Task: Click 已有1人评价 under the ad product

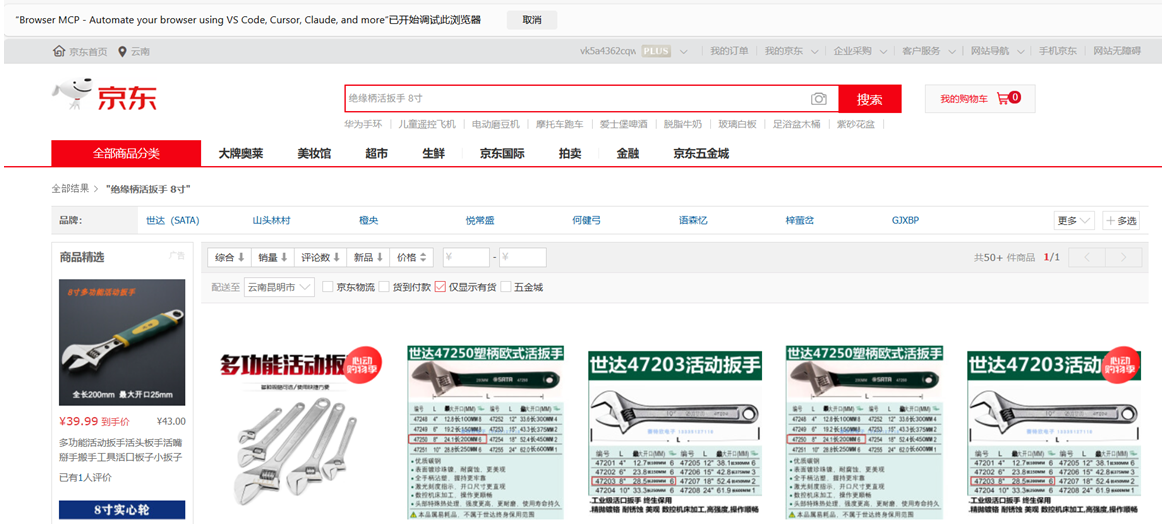Action: (84, 477)
